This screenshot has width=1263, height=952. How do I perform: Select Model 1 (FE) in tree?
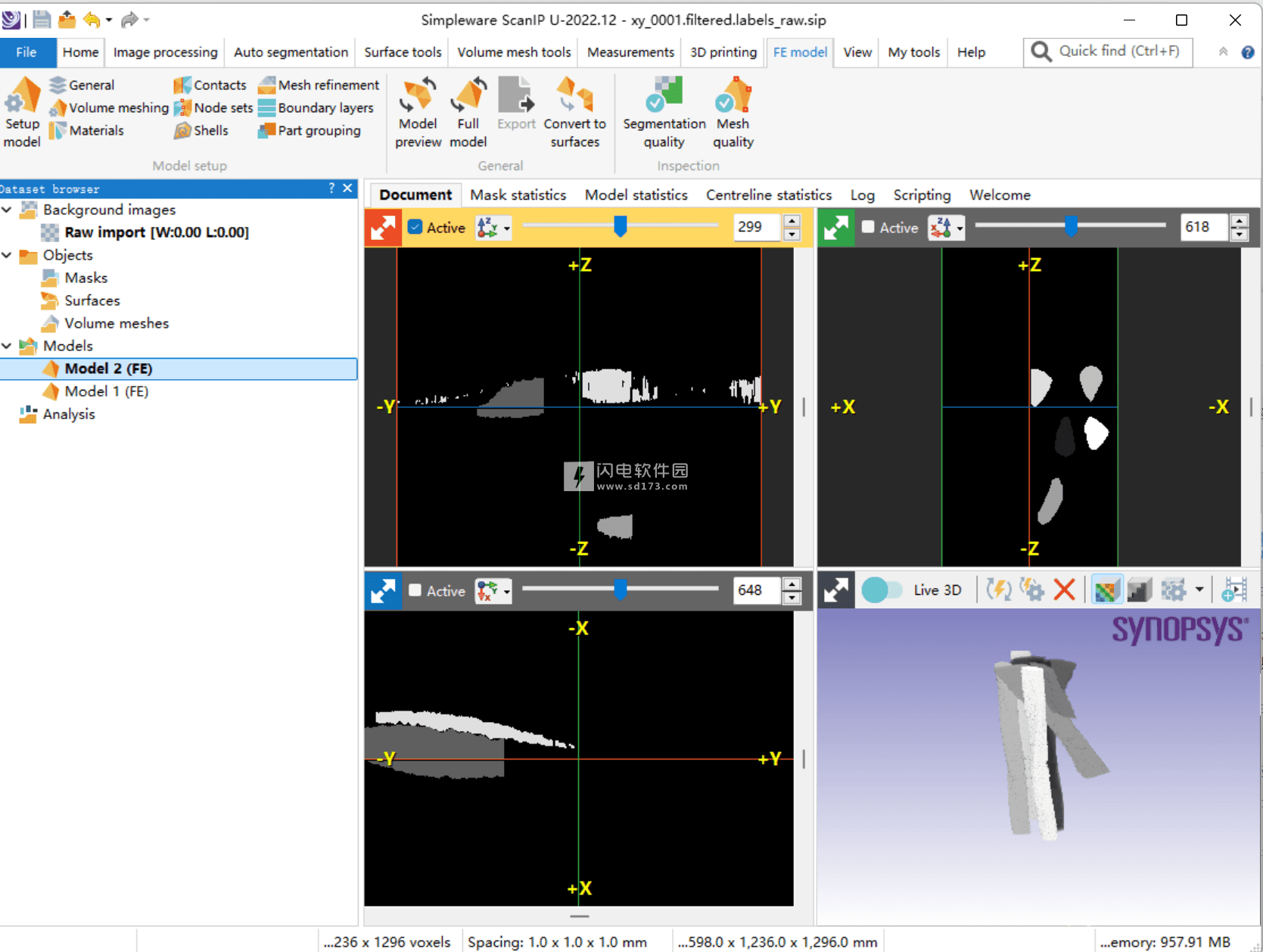[x=106, y=391]
